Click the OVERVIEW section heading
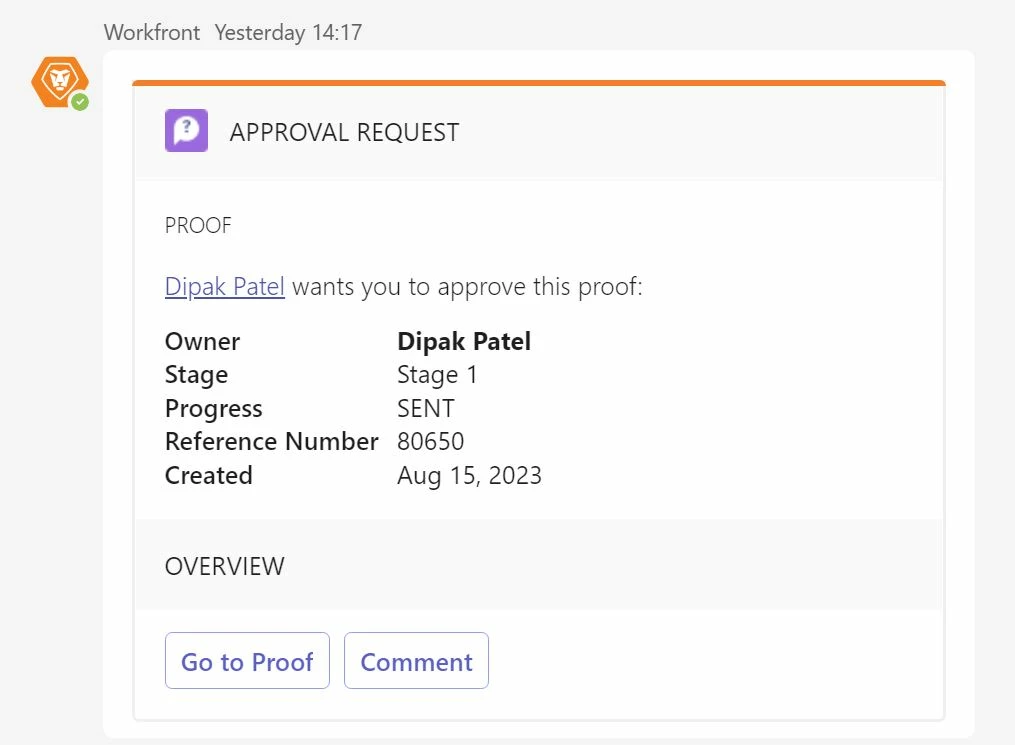Image resolution: width=1015 pixels, height=745 pixels. [225, 566]
